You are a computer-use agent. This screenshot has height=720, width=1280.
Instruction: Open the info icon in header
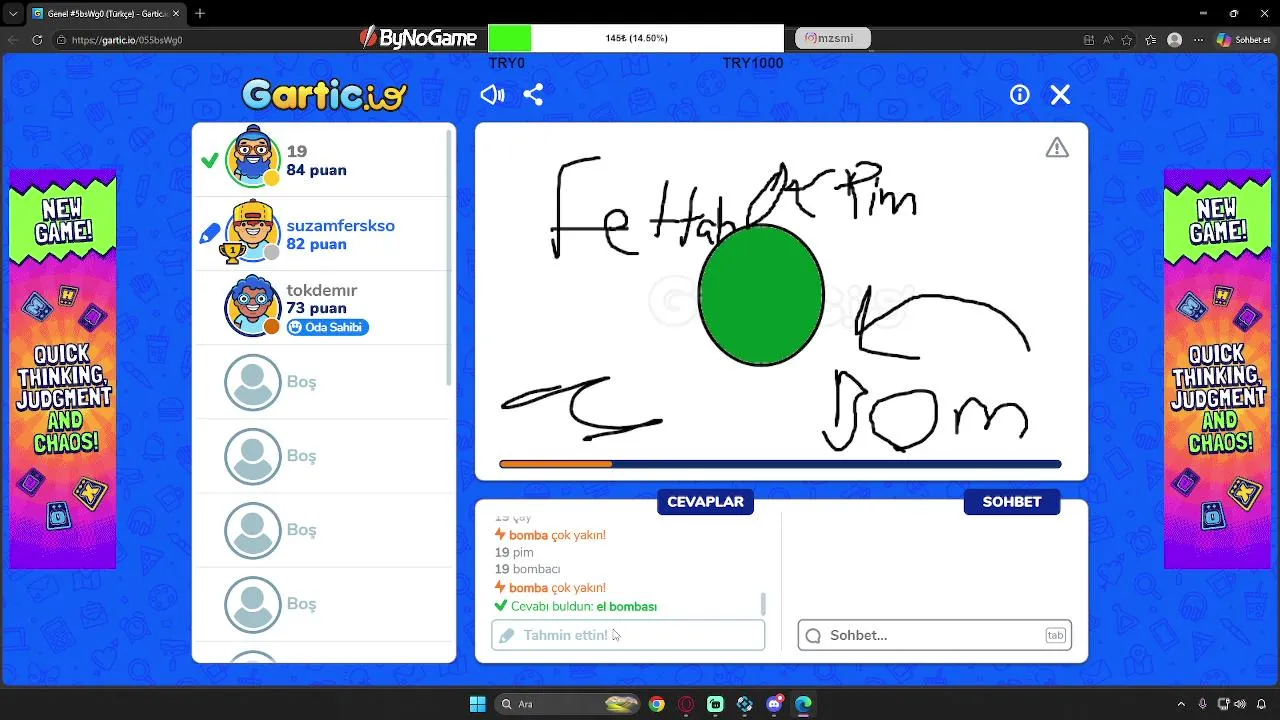tap(1020, 95)
